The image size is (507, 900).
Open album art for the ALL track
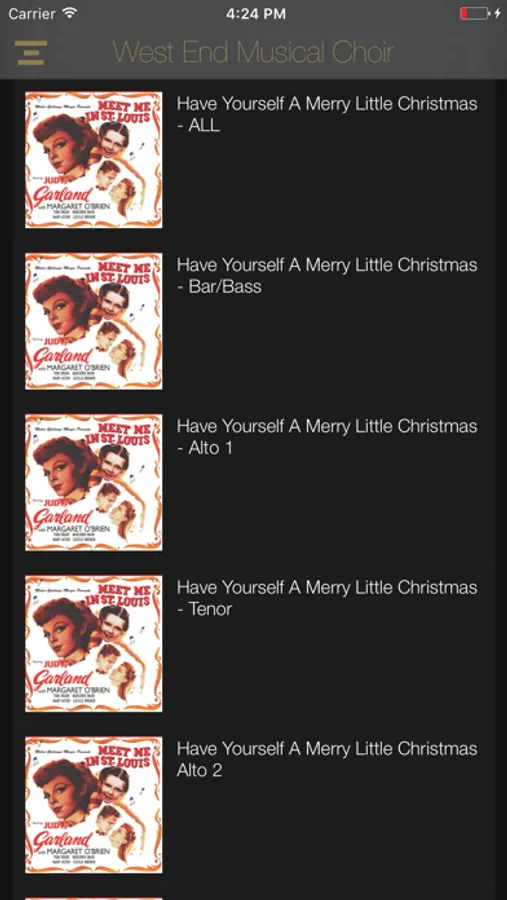pos(94,160)
